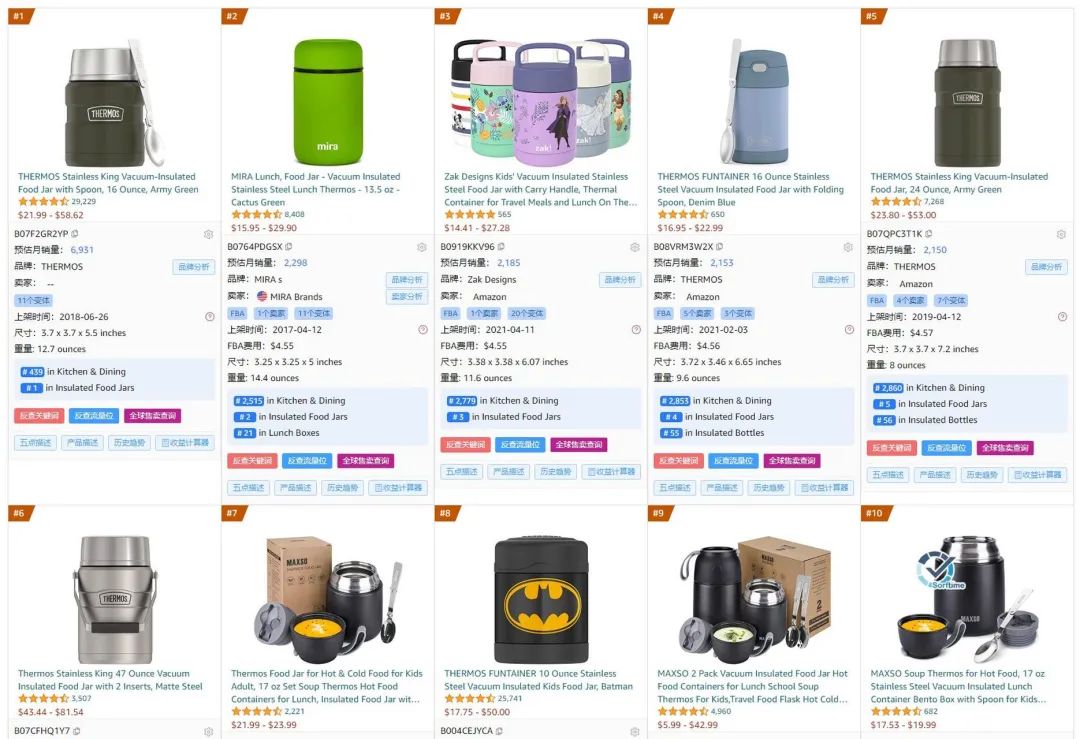1080x739 pixels.
Task: Open 收益计算器 on the 24 Ounce THERMOS card
Action: click(x=1037, y=475)
